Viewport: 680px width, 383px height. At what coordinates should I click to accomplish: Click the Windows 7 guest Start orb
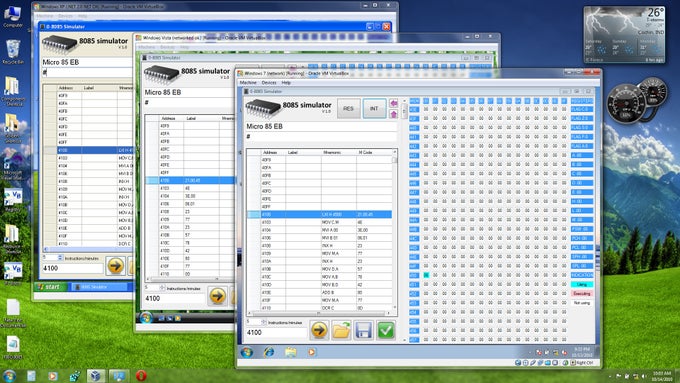click(247, 352)
